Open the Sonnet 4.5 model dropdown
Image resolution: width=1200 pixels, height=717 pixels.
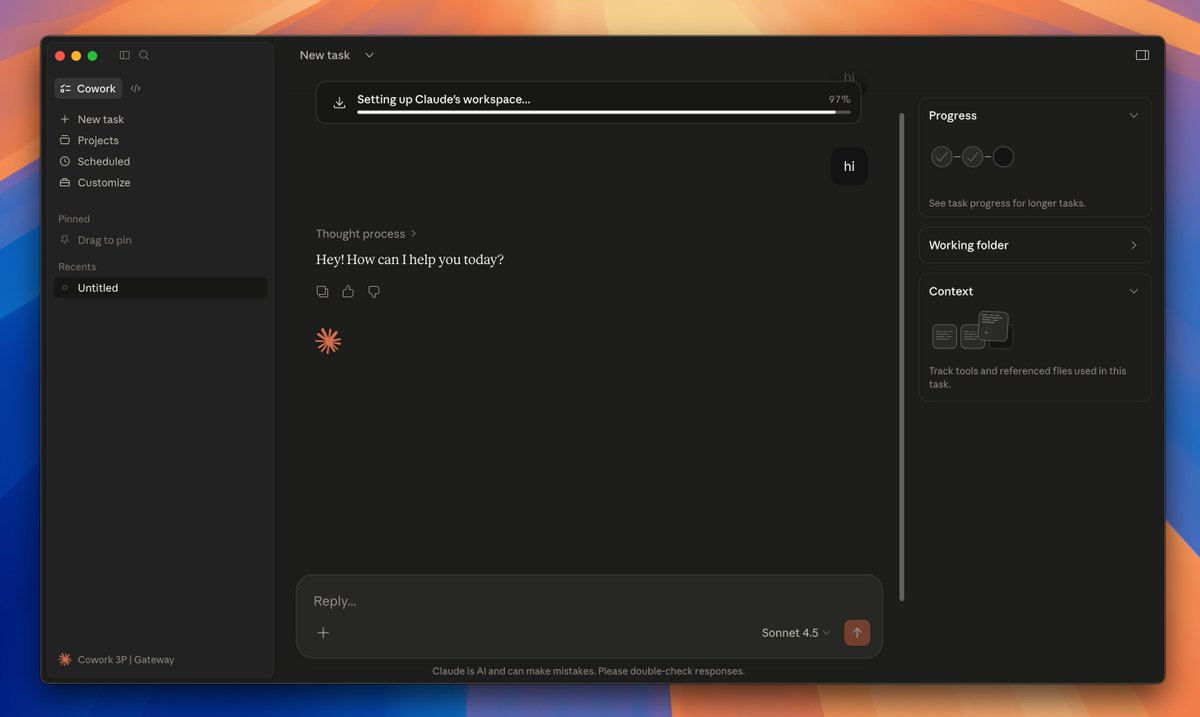pos(796,632)
